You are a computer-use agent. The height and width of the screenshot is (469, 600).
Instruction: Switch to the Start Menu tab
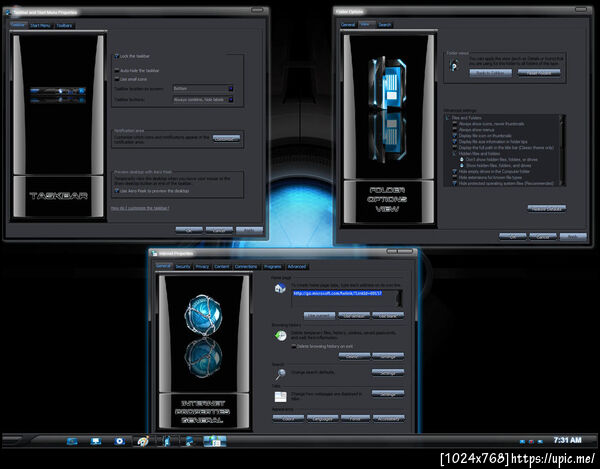[40, 26]
